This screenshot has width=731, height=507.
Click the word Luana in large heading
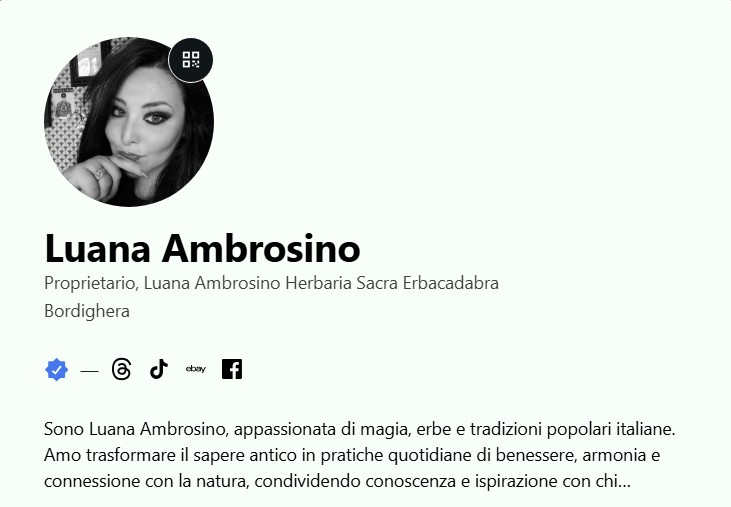click(x=97, y=248)
